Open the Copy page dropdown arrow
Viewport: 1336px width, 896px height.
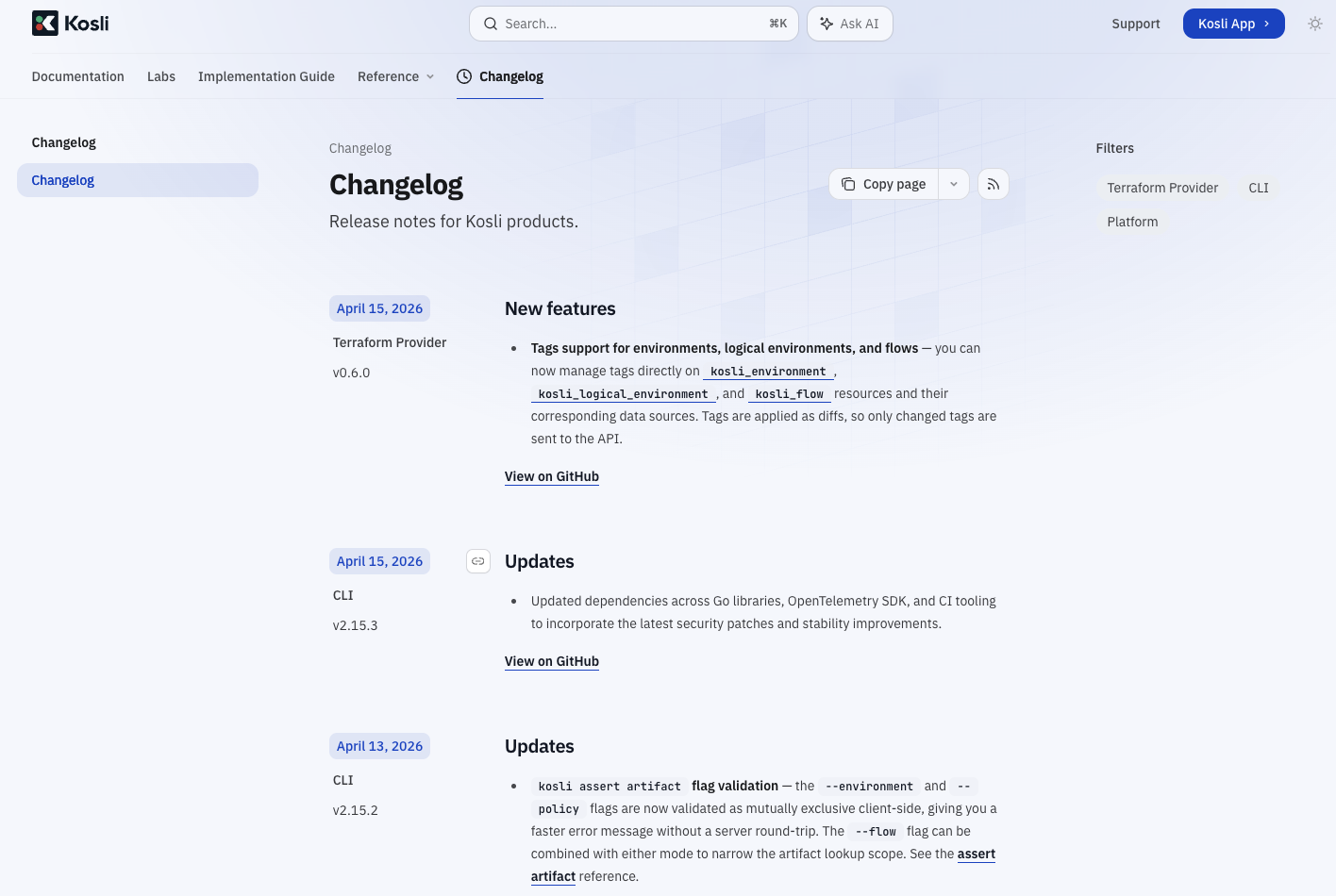(x=953, y=184)
